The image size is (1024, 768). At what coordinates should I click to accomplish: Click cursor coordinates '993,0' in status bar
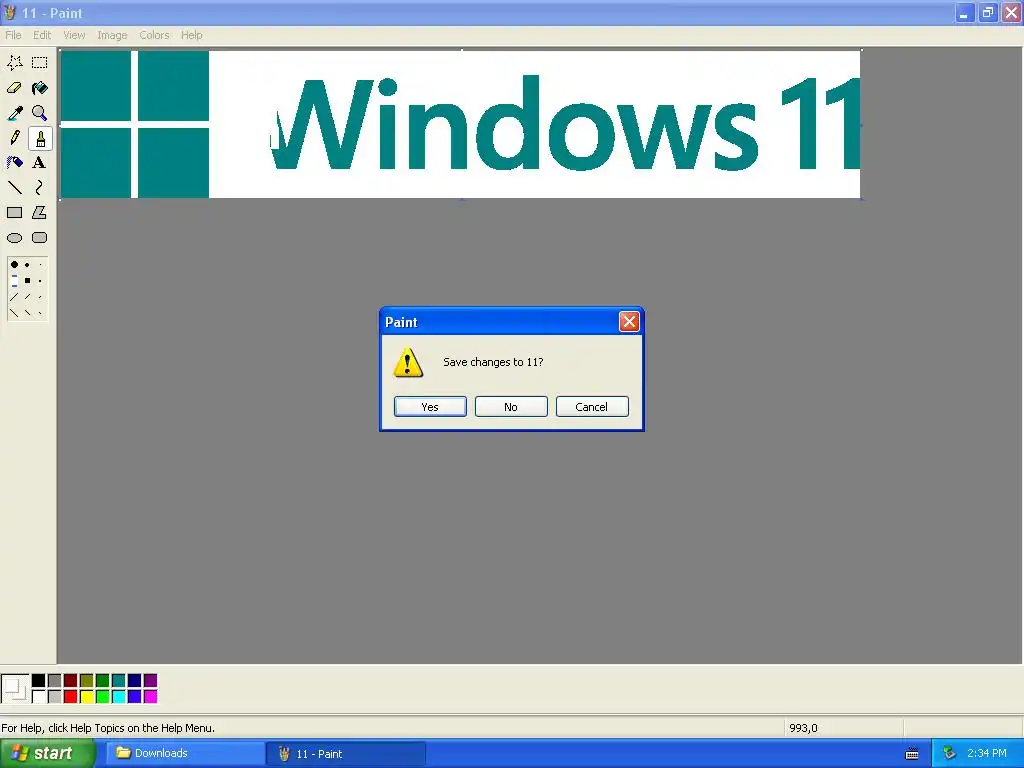(x=803, y=728)
